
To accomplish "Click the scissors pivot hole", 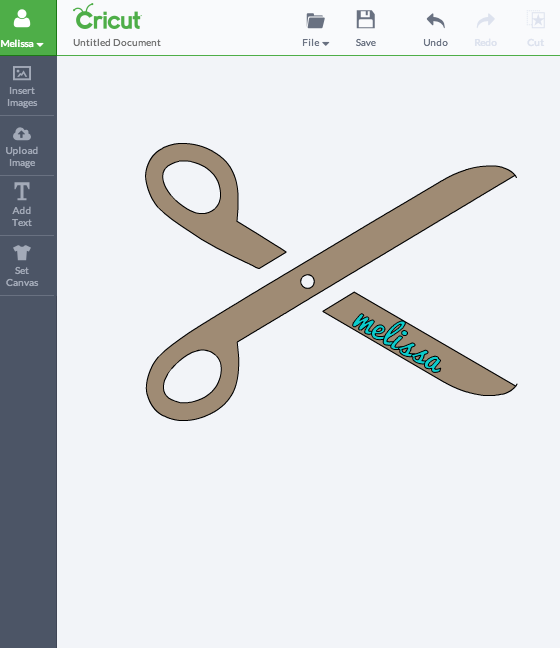I will (x=307, y=282).
